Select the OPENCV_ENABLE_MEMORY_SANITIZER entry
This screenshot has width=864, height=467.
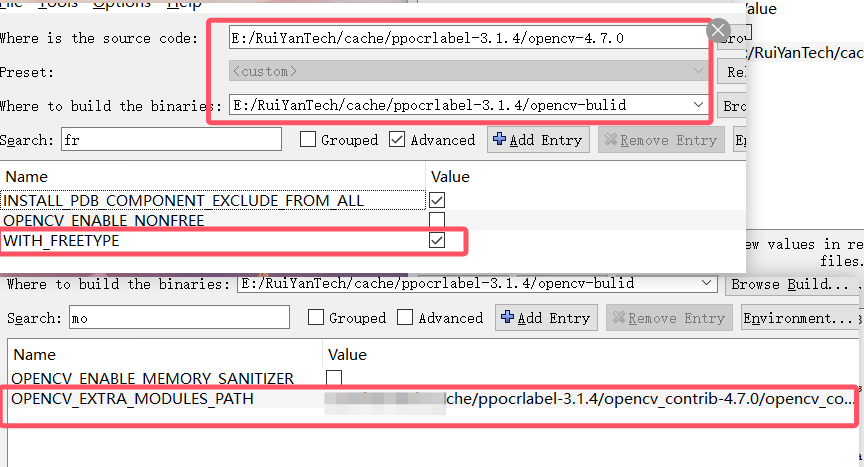[153, 379]
